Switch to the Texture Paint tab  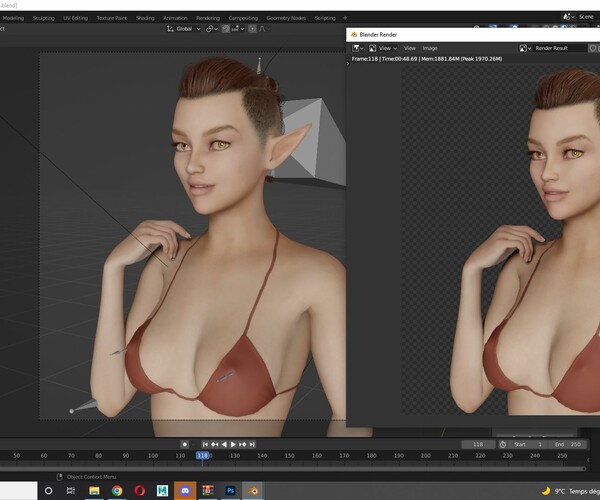(111, 18)
